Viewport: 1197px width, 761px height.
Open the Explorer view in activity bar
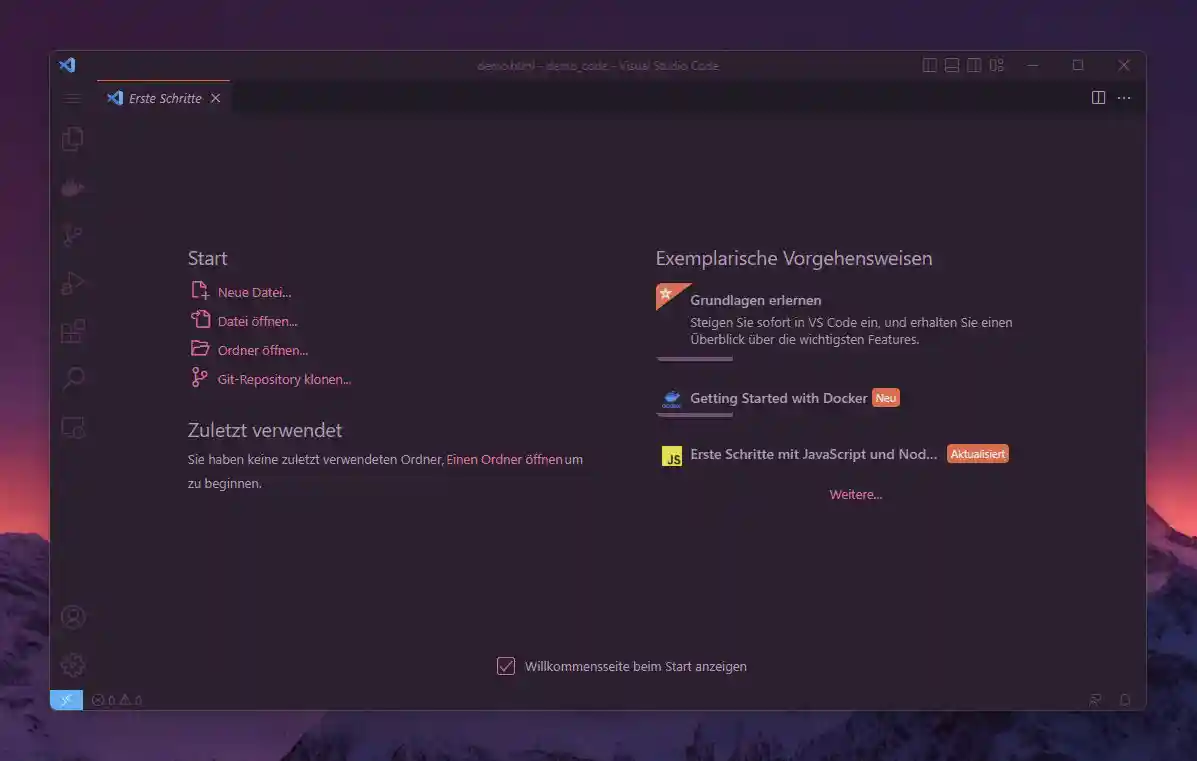73,139
